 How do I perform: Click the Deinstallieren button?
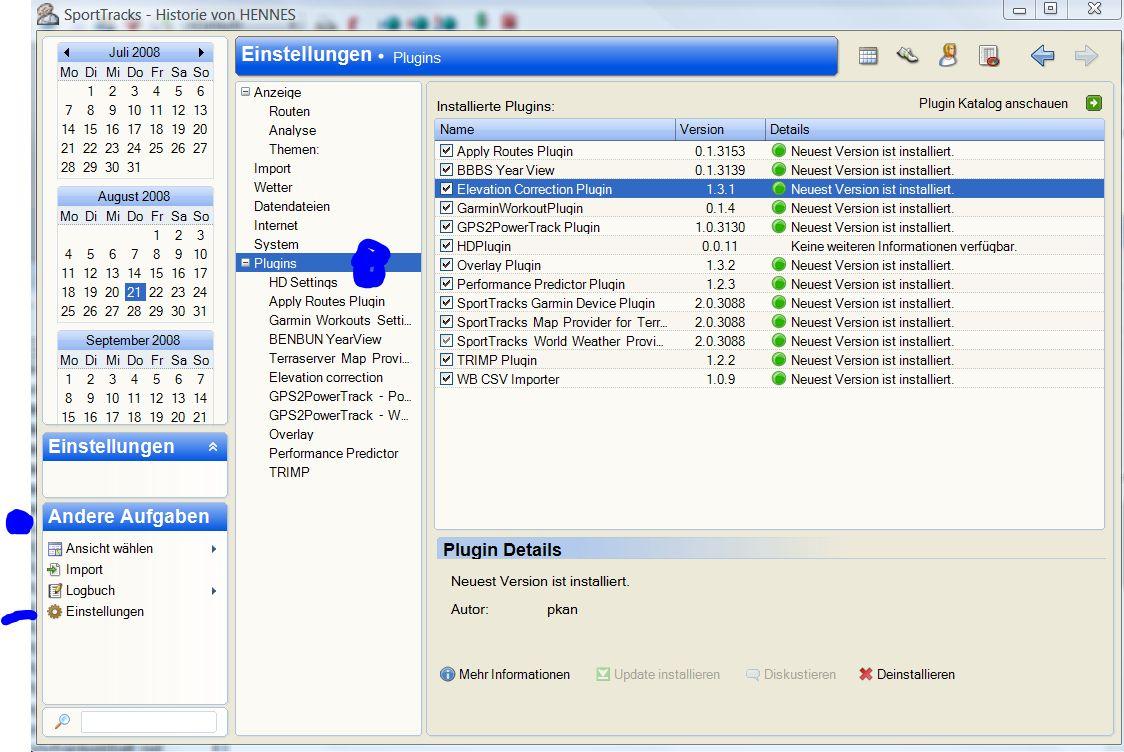pos(907,675)
